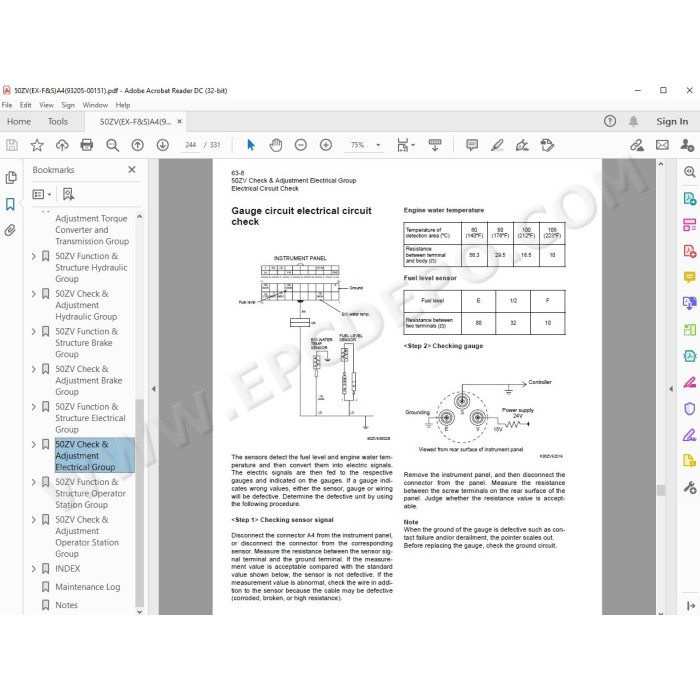The height and width of the screenshot is (700, 700).
Task: Click the Print file icon
Action: 87,145
